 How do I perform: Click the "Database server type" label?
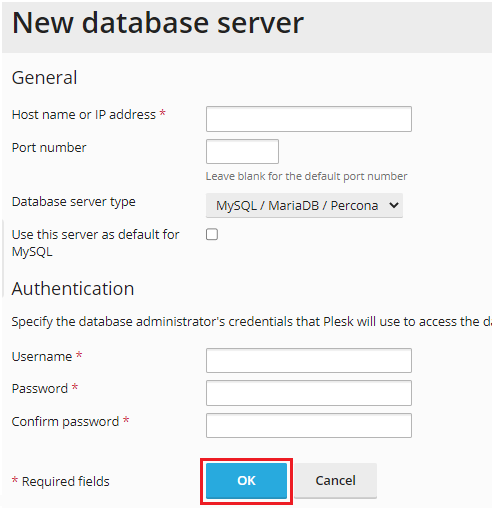74,202
